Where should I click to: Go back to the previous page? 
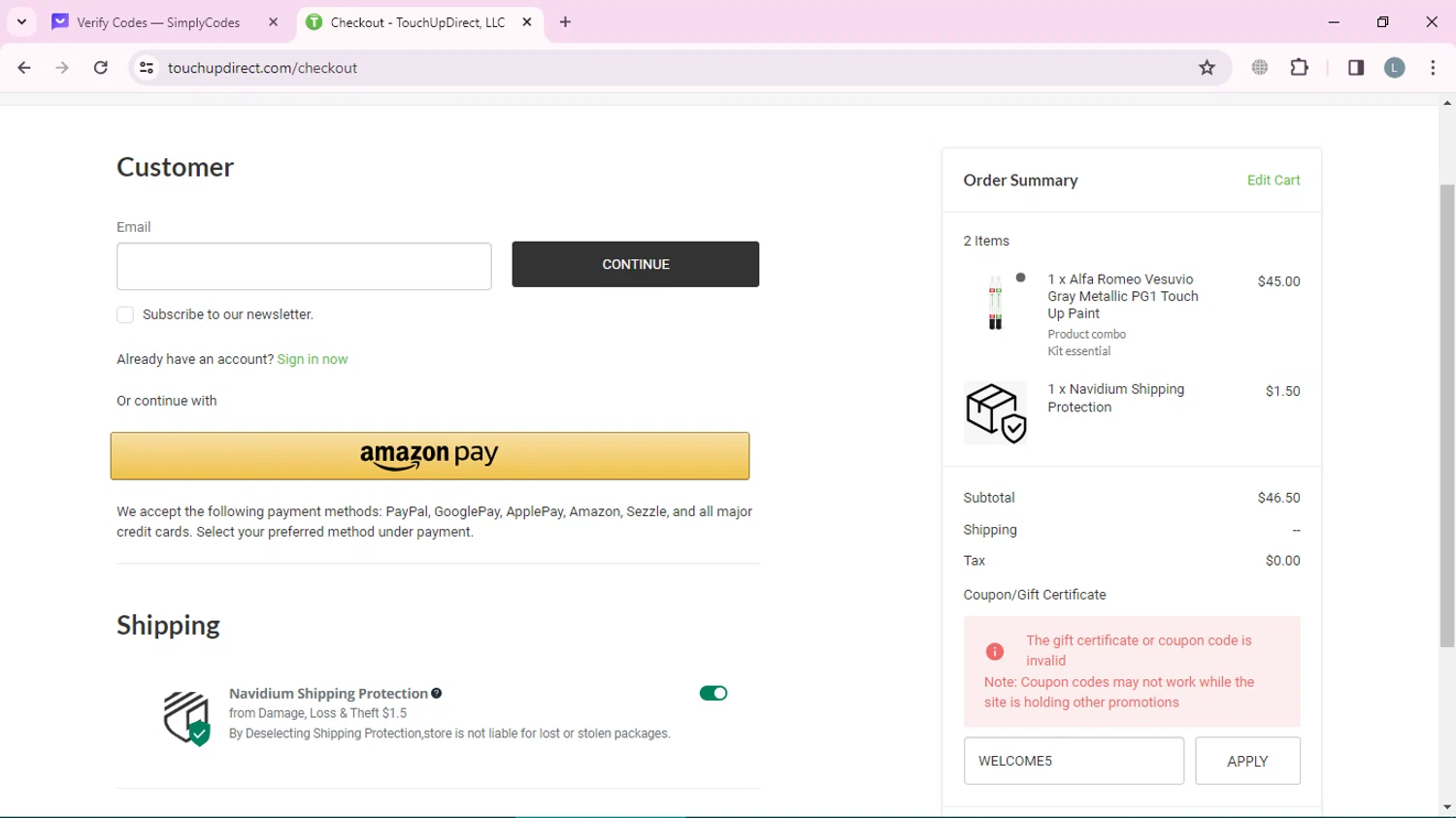[x=24, y=68]
